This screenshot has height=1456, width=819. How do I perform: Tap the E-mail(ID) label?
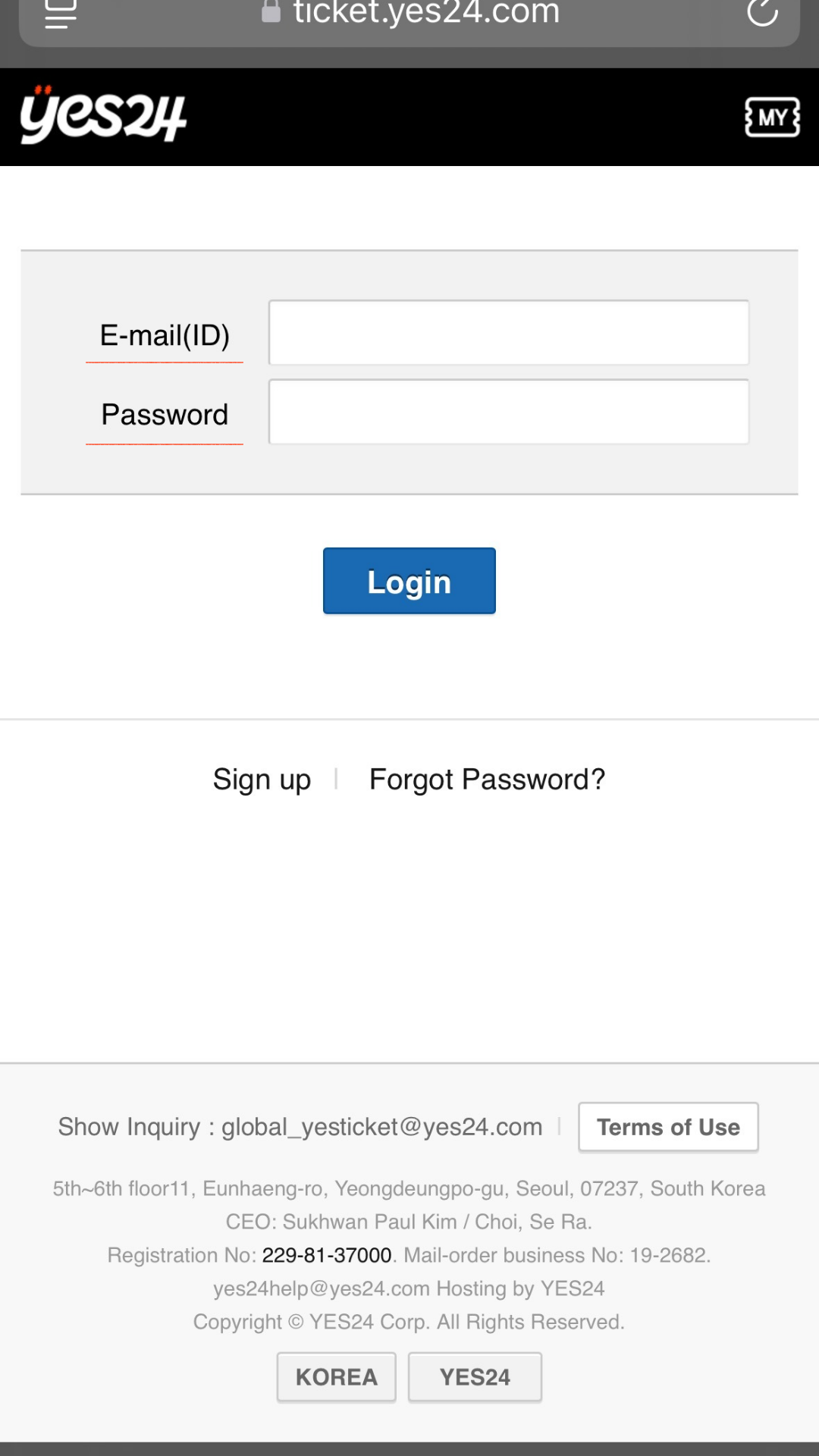click(165, 335)
